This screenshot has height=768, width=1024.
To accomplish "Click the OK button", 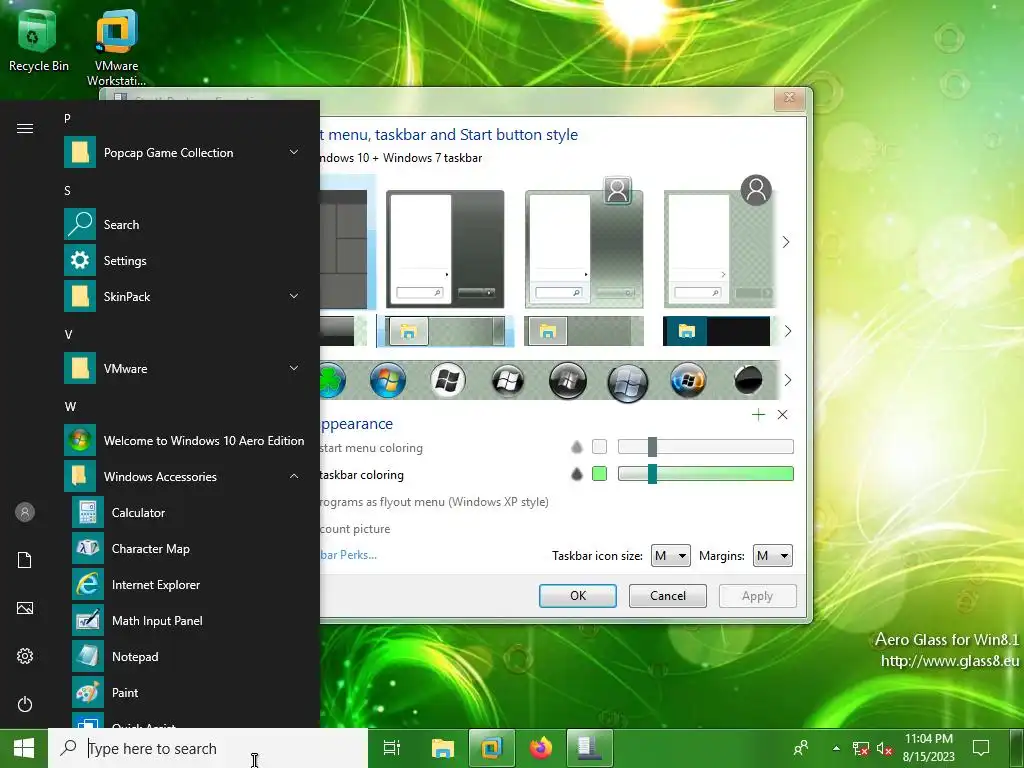I will click(x=578, y=596).
